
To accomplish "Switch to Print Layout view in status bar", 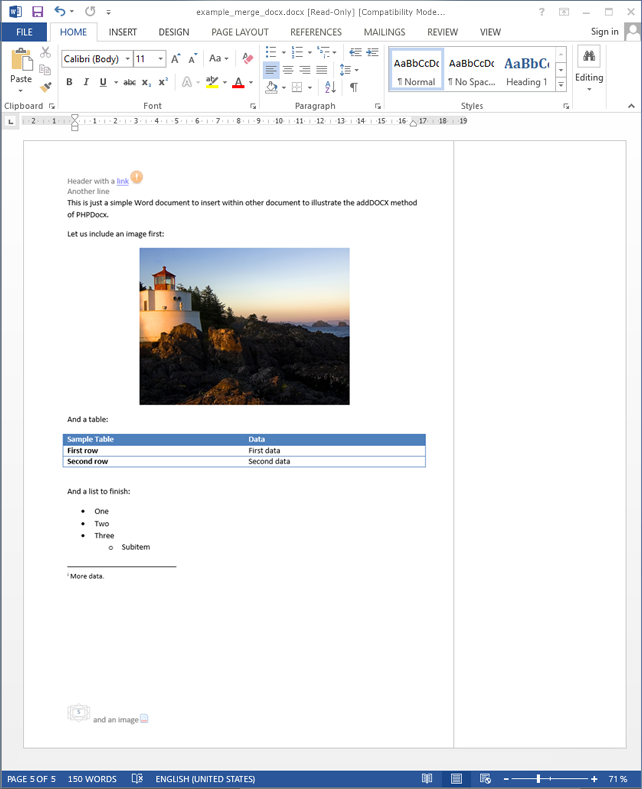I will 456,778.
